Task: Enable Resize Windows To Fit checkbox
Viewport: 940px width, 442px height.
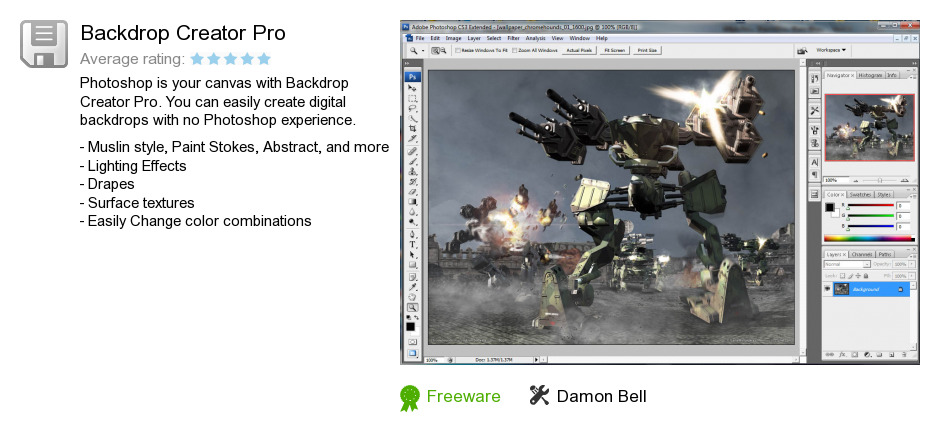Action: click(458, 50)
